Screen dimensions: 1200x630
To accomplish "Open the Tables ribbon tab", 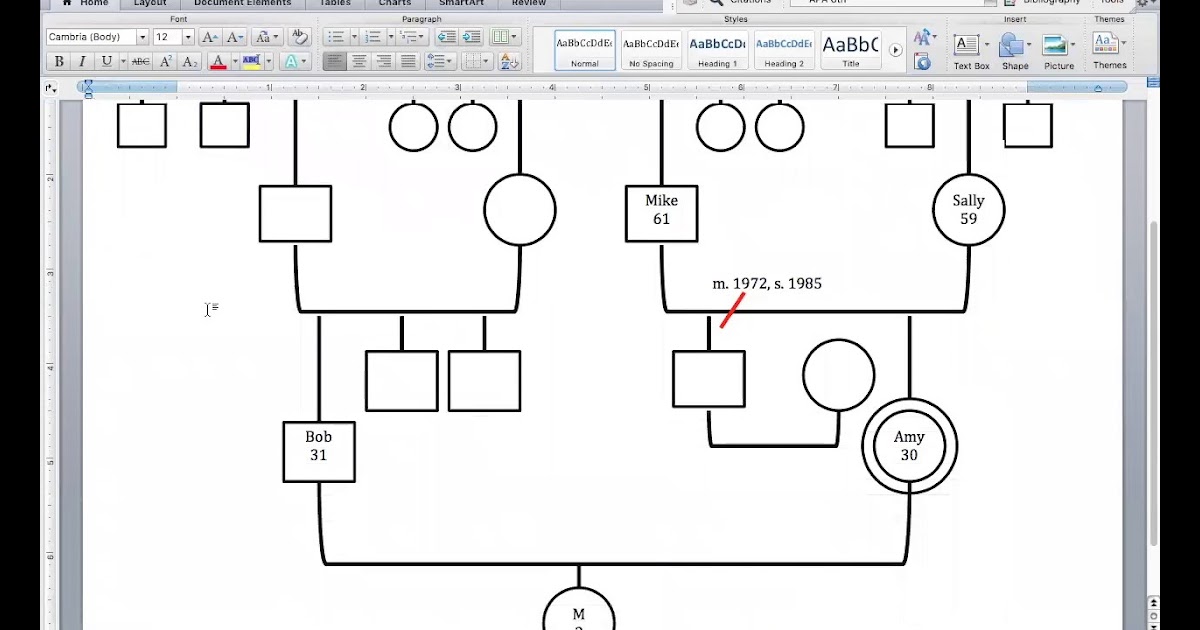I will (335, 4).
